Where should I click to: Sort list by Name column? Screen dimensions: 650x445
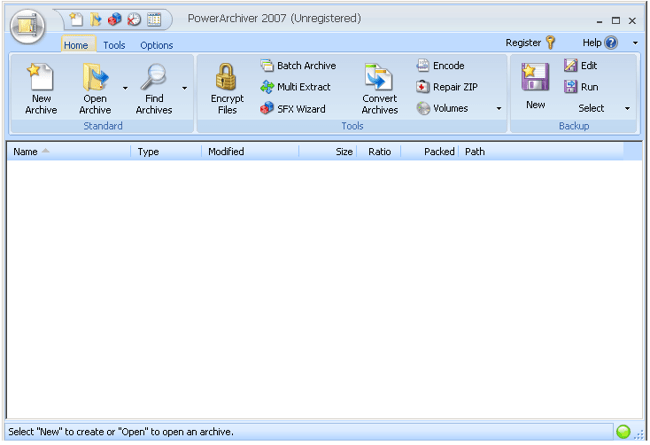[69, 151]
